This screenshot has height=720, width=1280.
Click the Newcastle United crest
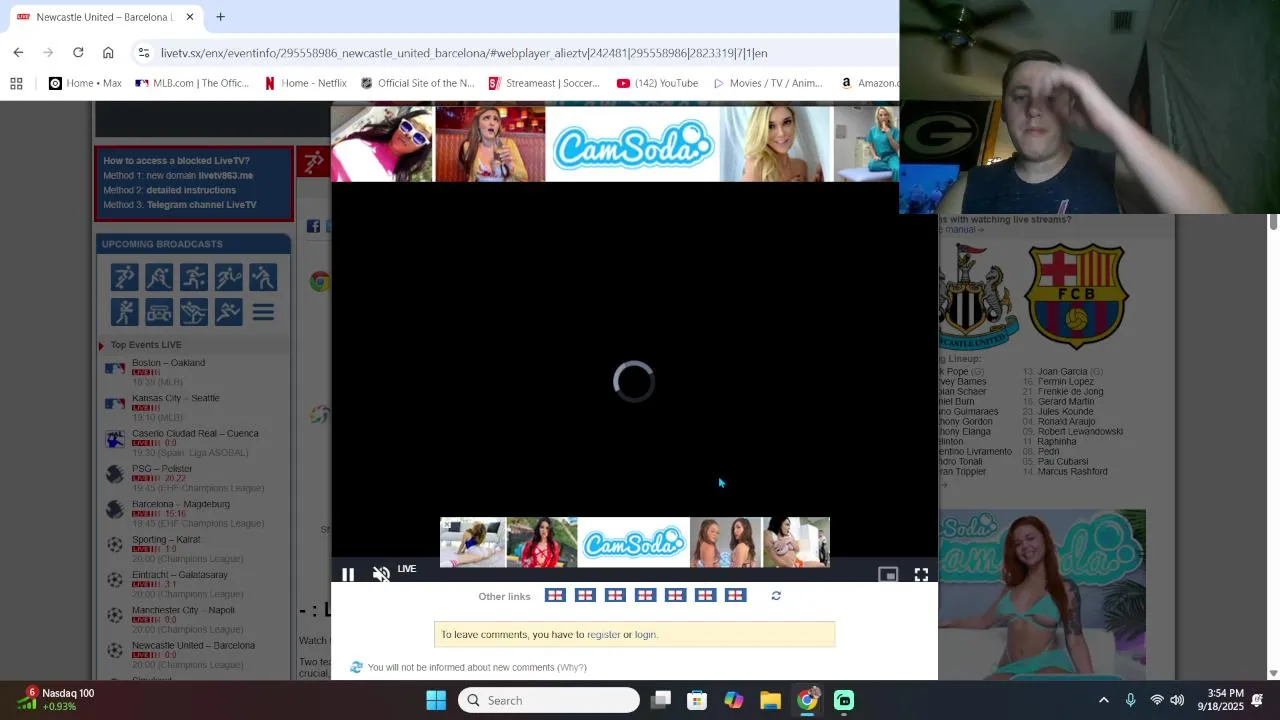tap(976, 297)
